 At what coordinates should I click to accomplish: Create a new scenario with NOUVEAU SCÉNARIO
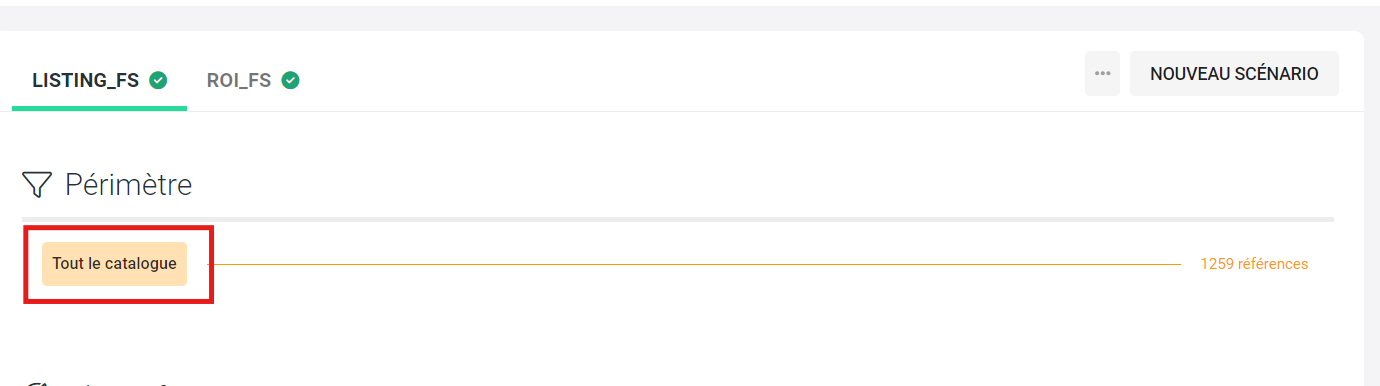coord(1234,74)
